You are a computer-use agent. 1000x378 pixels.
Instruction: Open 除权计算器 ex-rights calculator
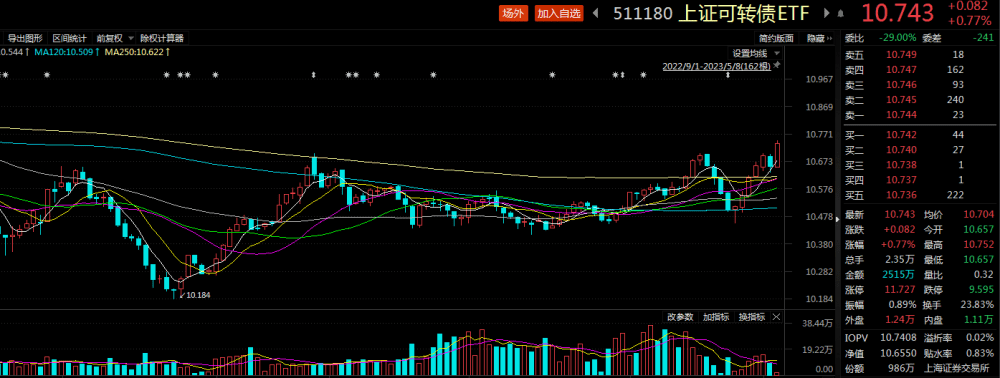(x=163, y=38)
